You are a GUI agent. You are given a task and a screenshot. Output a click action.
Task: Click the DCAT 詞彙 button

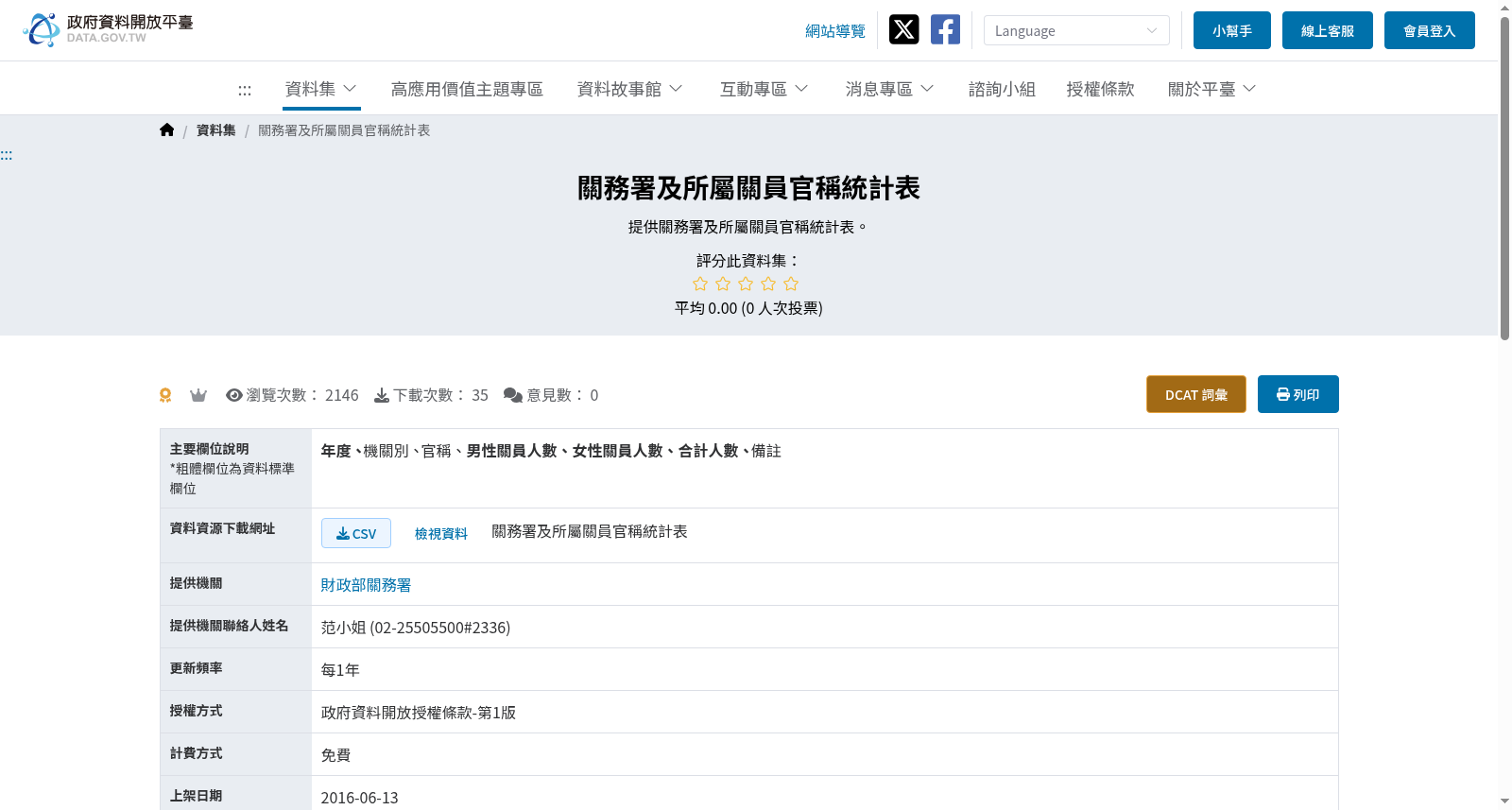(1196, 394)
